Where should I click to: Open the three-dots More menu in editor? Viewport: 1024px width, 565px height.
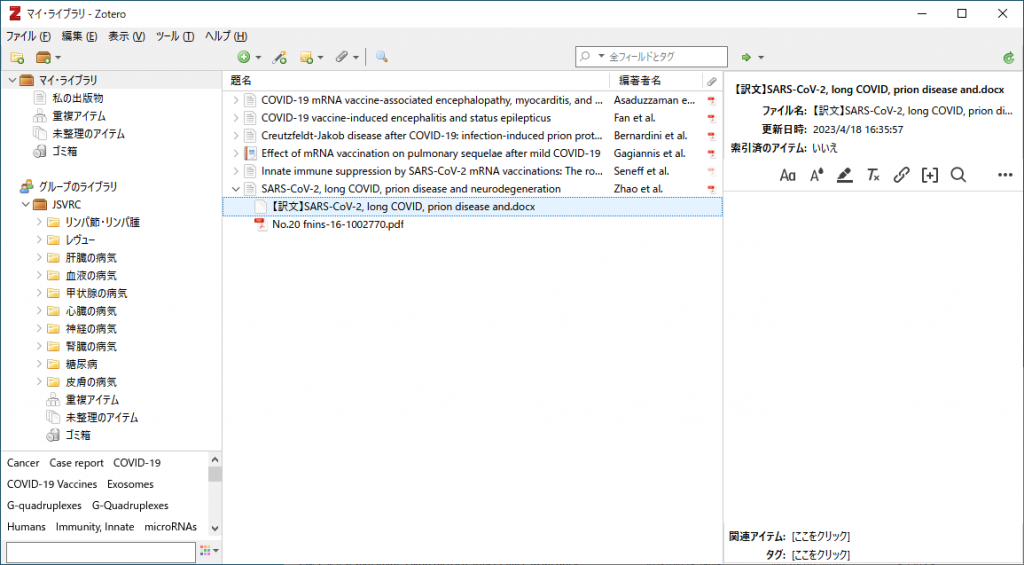tap(1005, 175)
